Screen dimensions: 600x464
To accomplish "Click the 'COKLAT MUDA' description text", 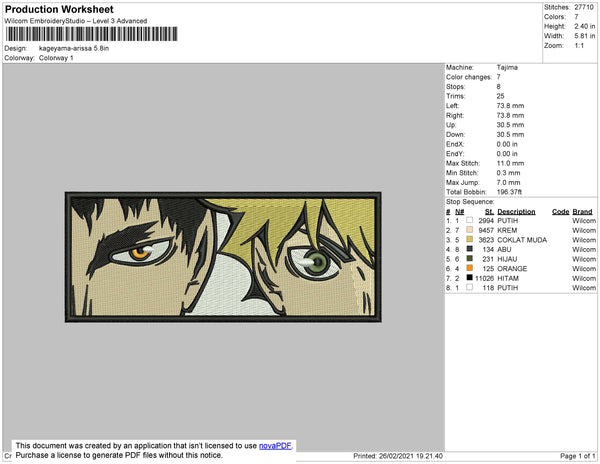I will click(x=522, y=240).
